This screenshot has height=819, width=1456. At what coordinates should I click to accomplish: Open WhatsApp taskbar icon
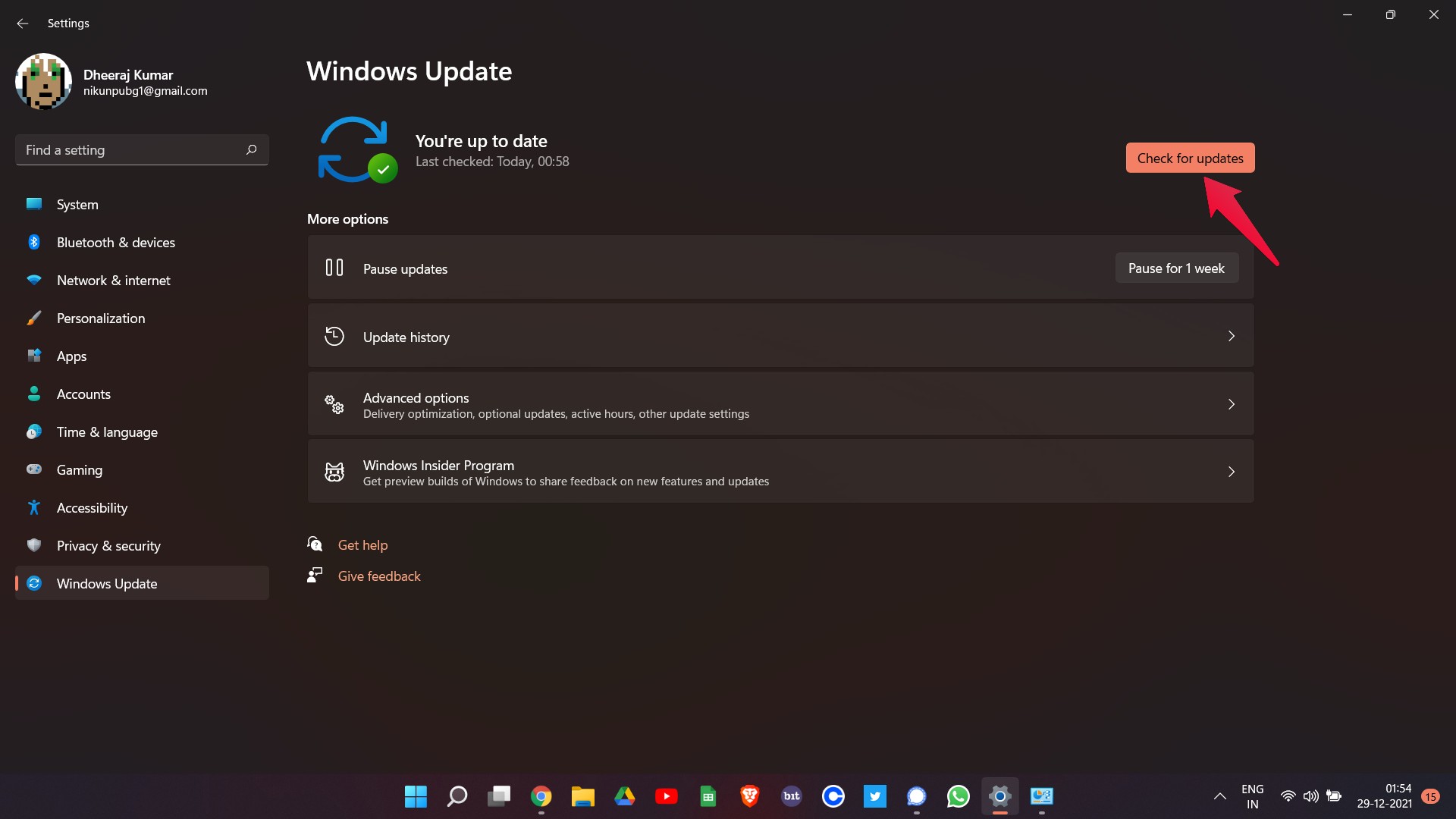(957, 796)
